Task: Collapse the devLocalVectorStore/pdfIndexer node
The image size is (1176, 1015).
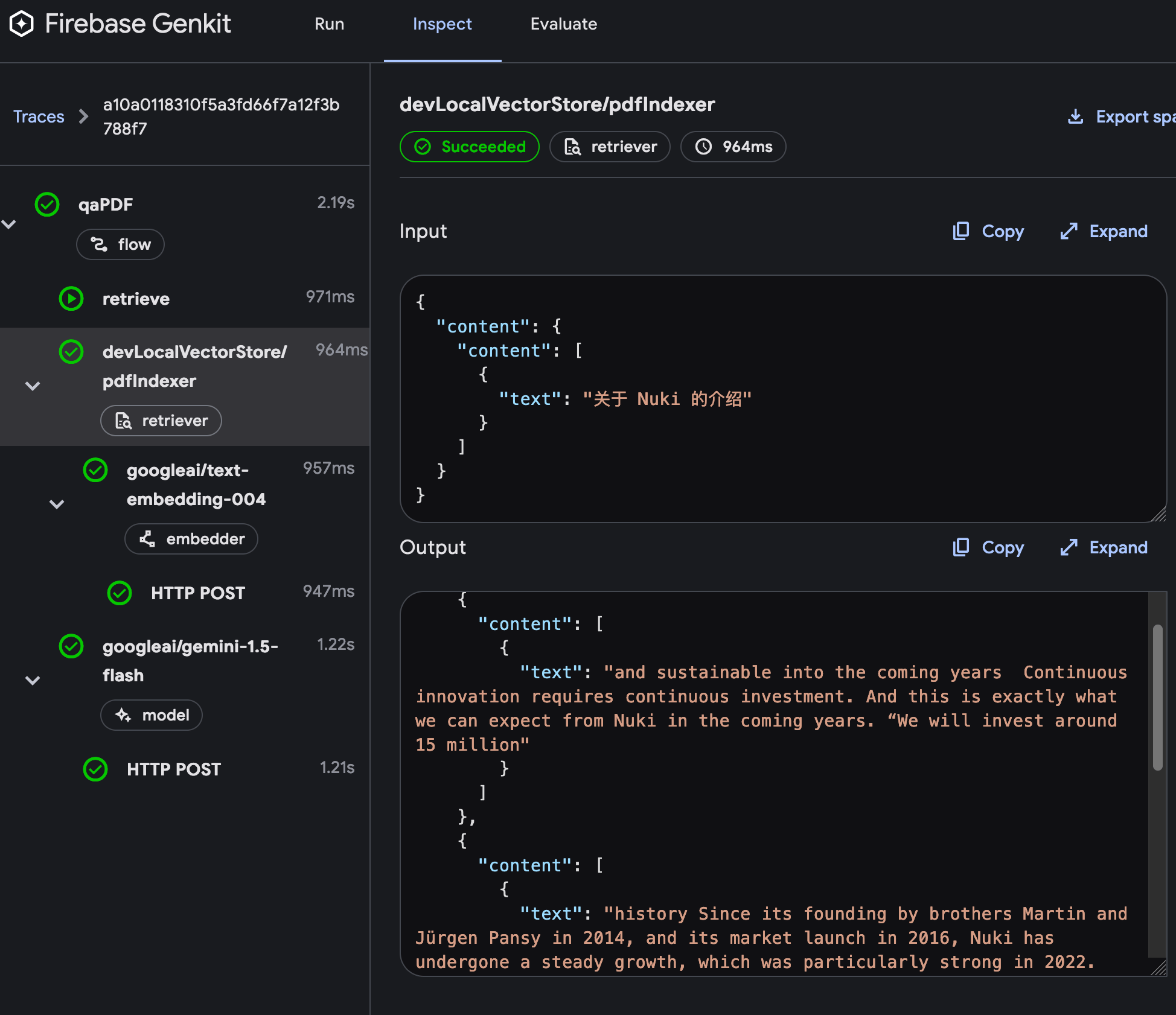Action: (x=33, y=386)
